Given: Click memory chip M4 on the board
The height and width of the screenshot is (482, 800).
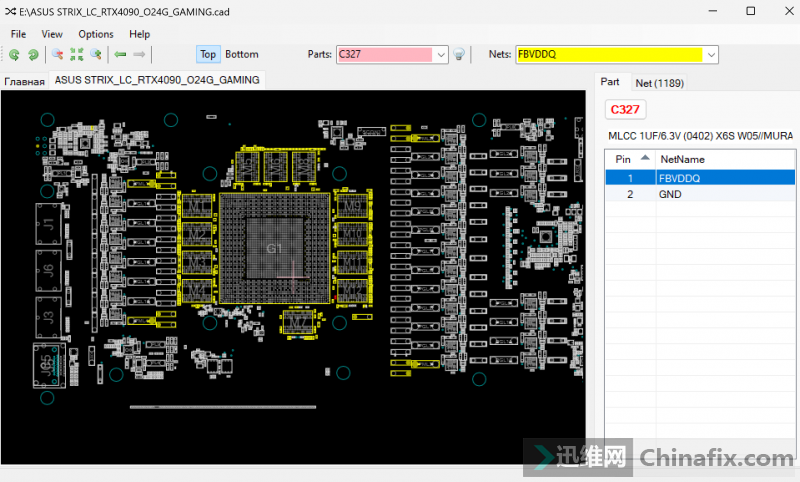Looking at the screenshot, I should click(x=197, y=291).
